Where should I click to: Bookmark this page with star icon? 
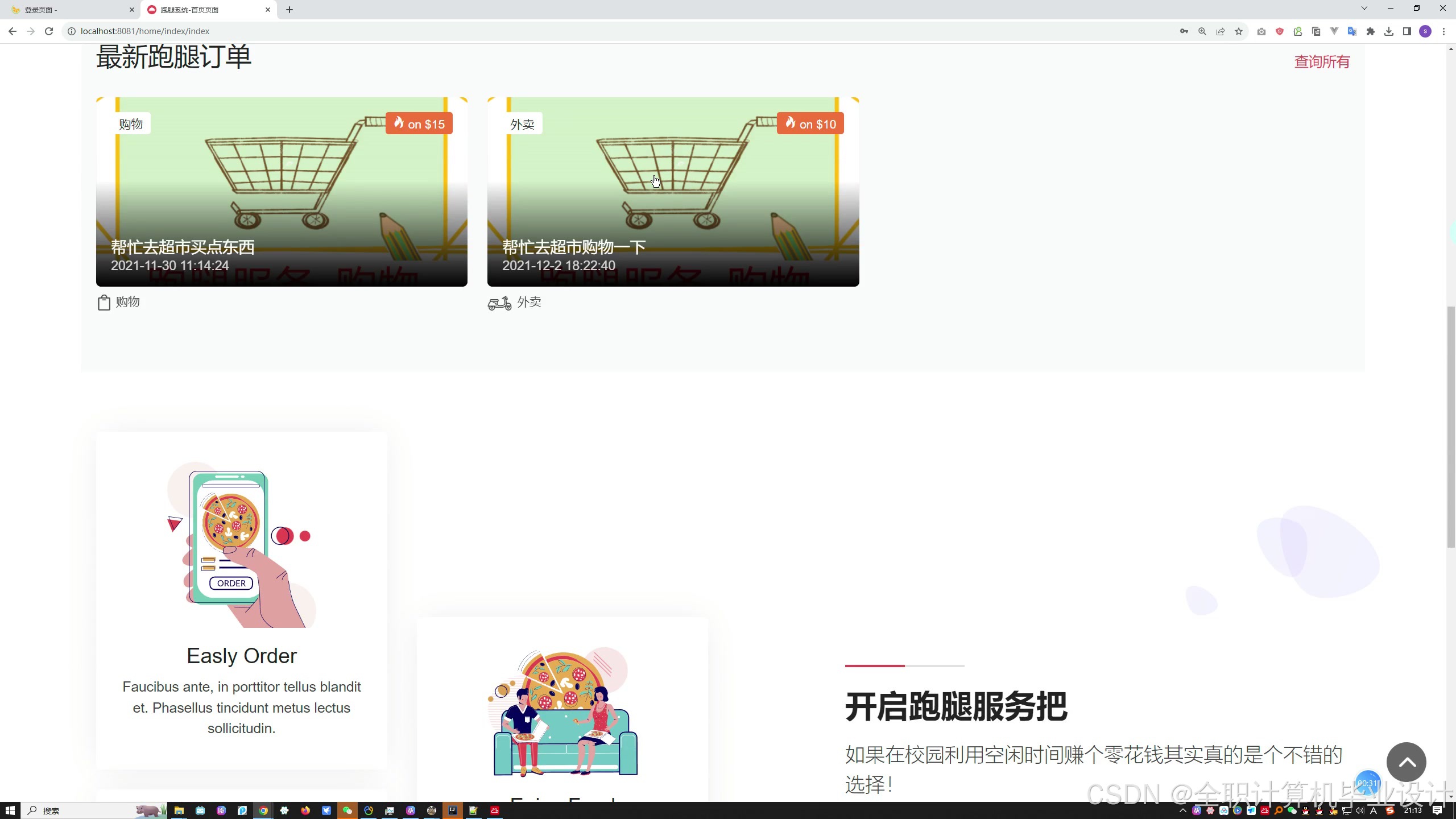tap(1239, 31)
